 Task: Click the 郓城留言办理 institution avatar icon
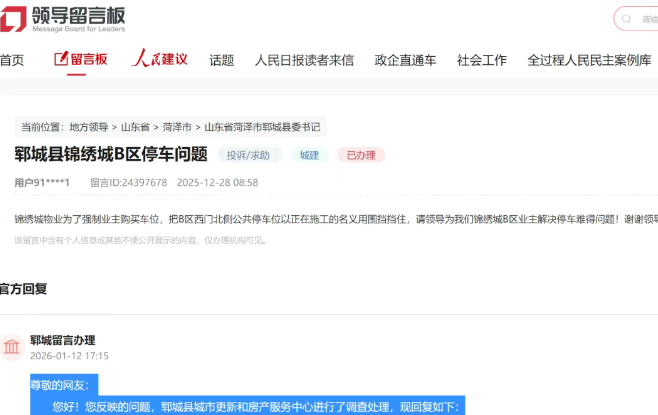pos(12,347)
